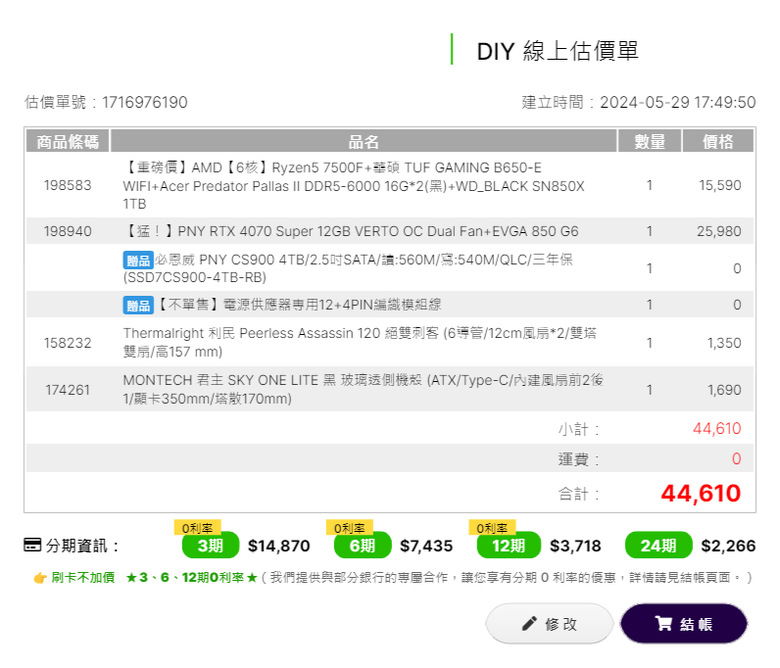Click the installment amount $3,718
This screenshot has height=668, width=780.
[x=576, y=546]
